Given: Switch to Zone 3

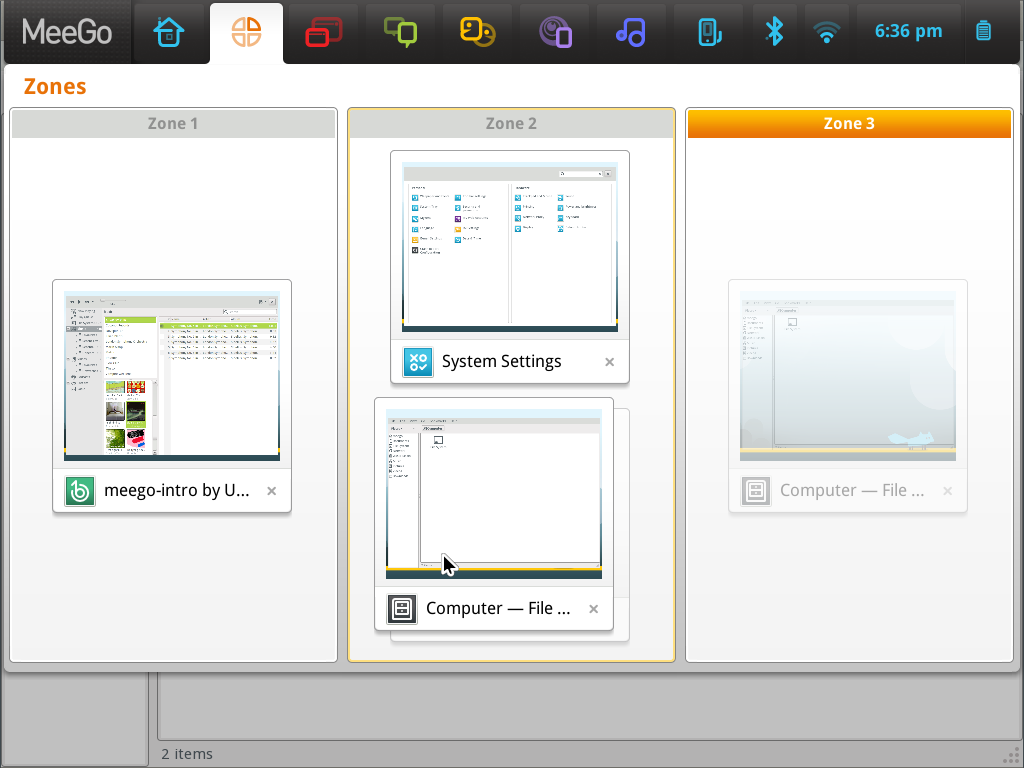Looking at the screenshot, I should pos(849,123).
